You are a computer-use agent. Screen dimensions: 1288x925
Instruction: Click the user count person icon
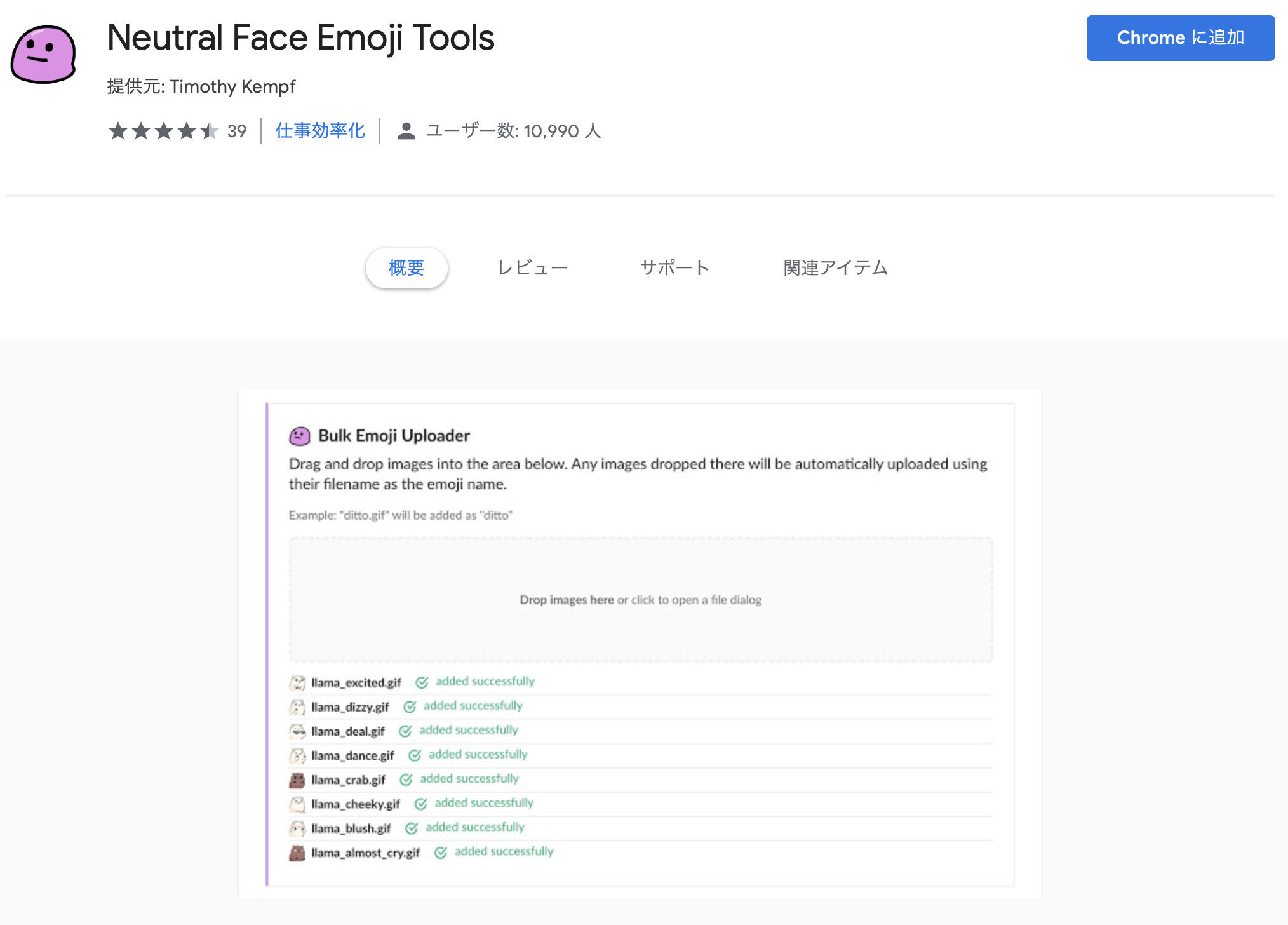(x=406, y=131)
